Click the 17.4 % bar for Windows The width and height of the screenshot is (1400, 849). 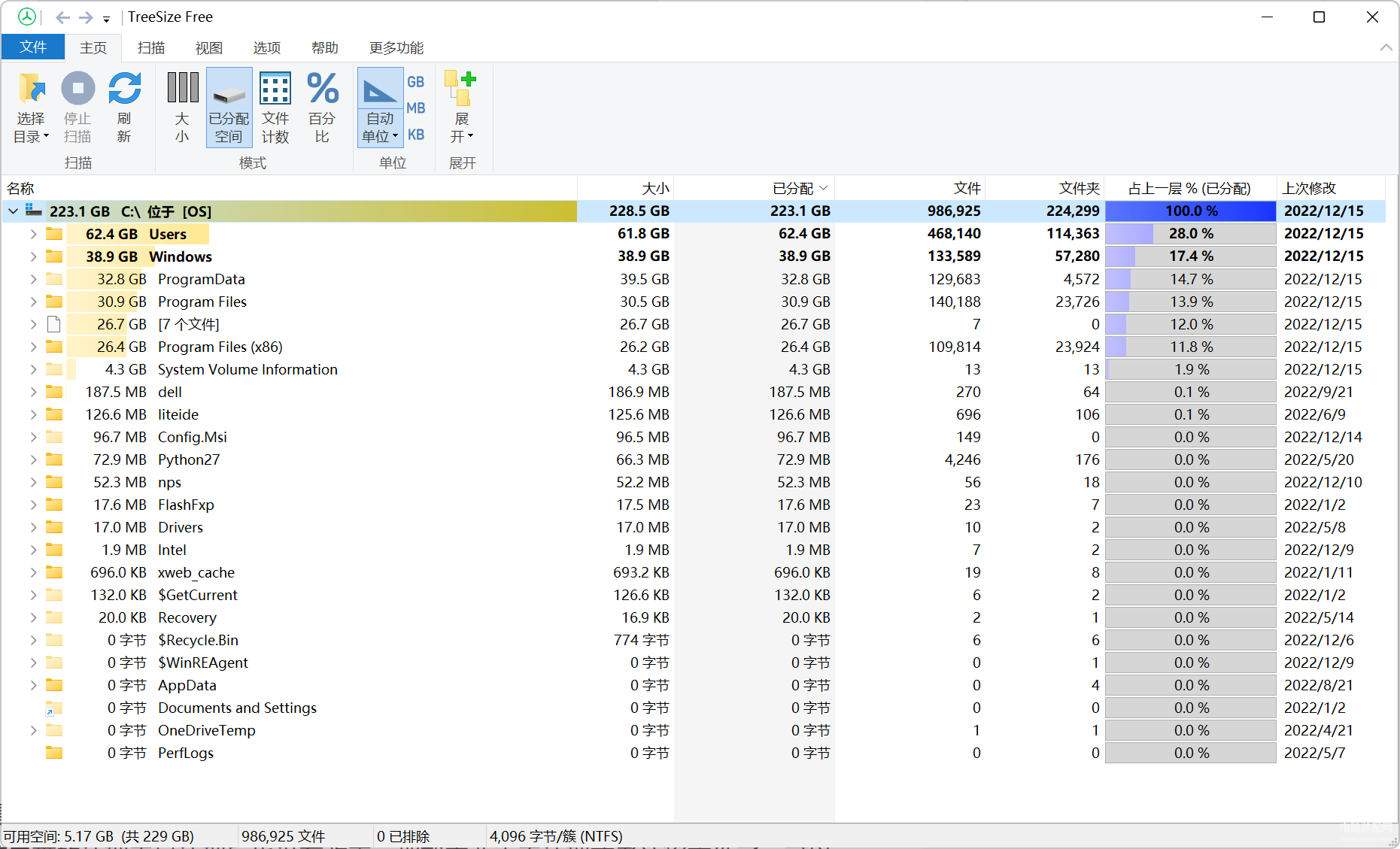(x=1191, y=256)
